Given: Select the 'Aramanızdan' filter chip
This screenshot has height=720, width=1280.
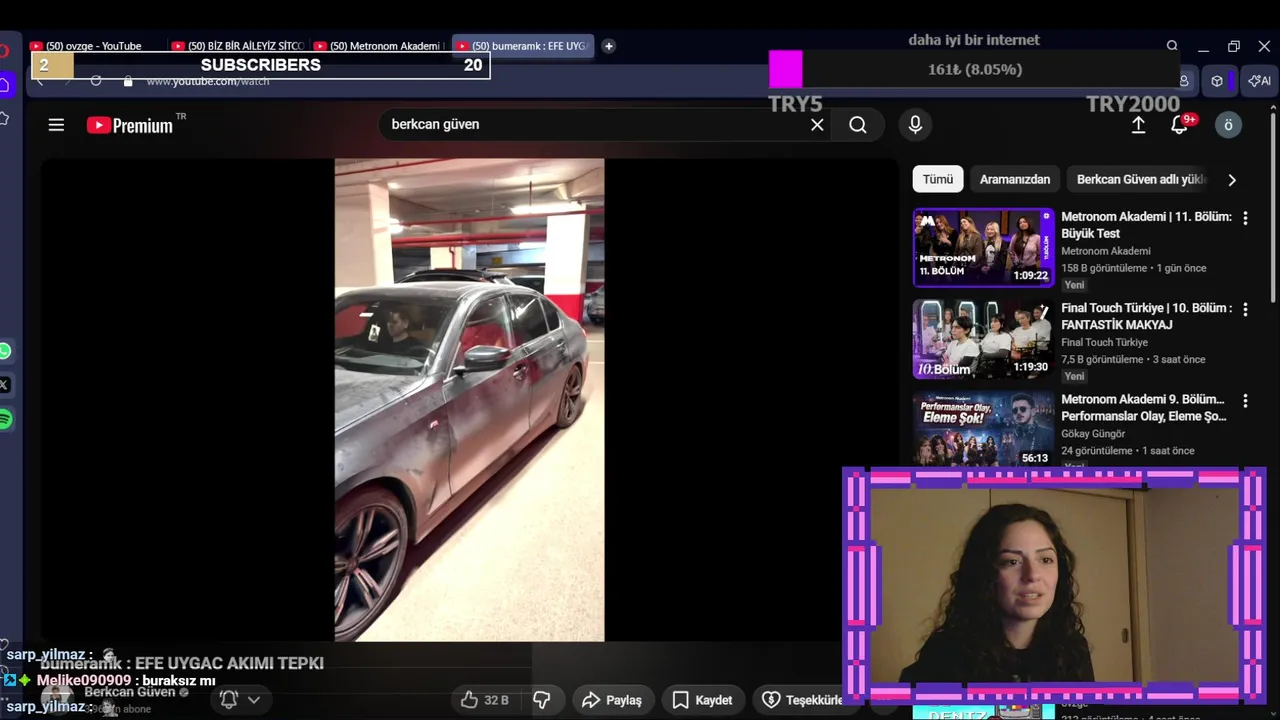Looking at the screenshot, I should (x=1015, y=179).
